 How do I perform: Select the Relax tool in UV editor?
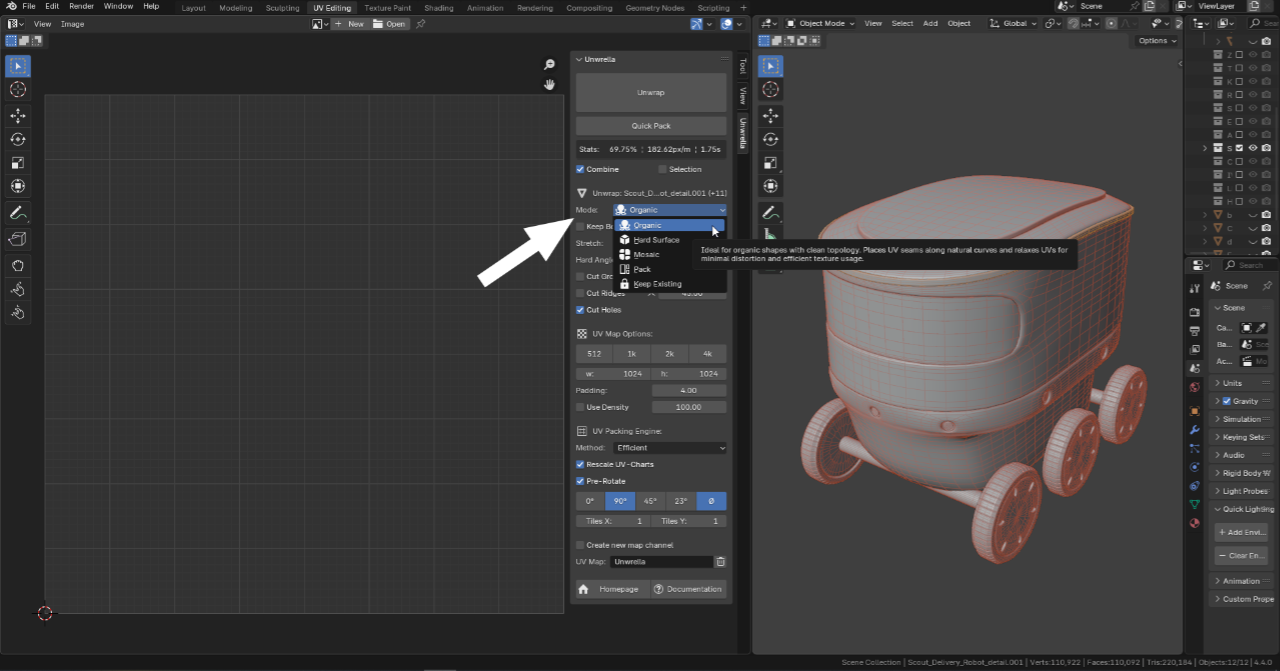tap(18, 289)
